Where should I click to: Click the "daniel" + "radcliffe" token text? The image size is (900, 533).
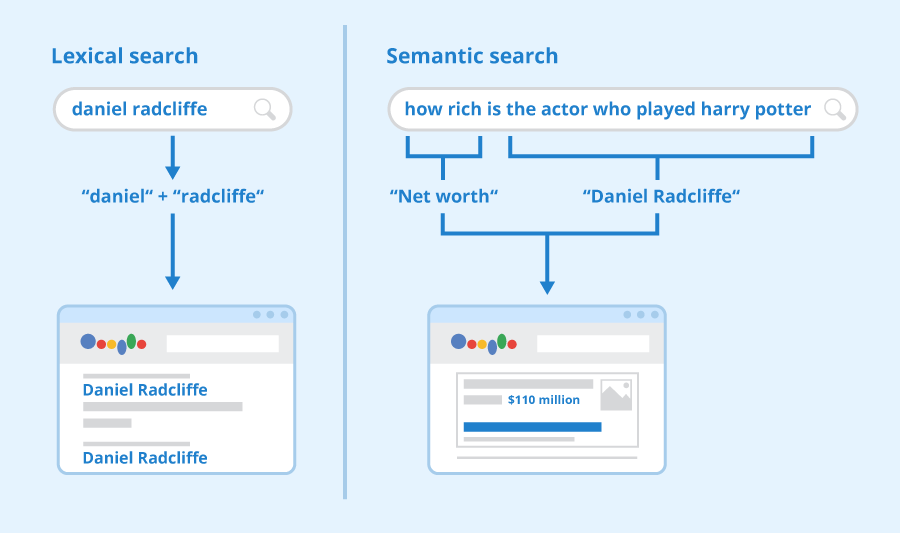click(172, 196)
